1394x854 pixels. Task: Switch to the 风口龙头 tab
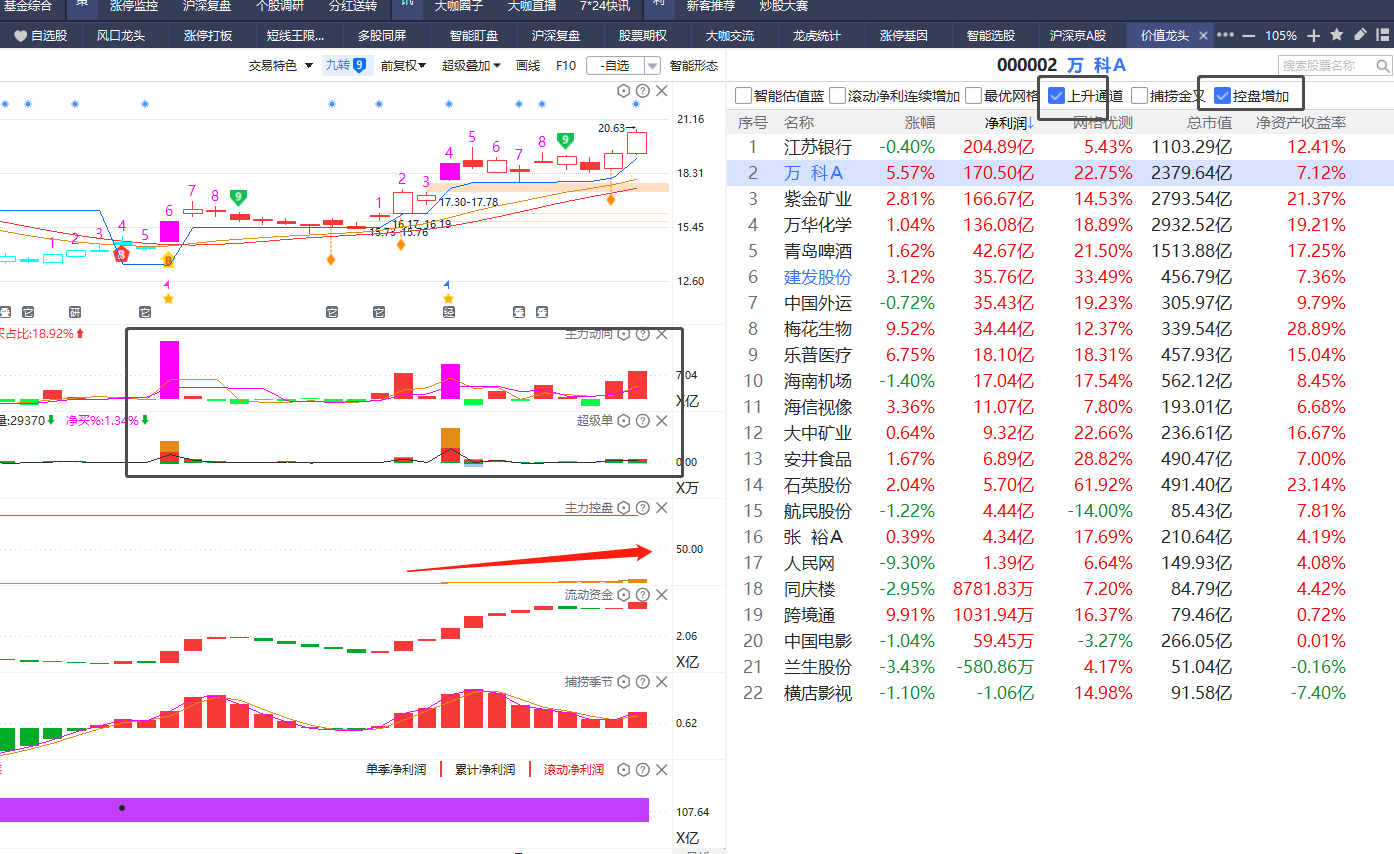(121, 35)
